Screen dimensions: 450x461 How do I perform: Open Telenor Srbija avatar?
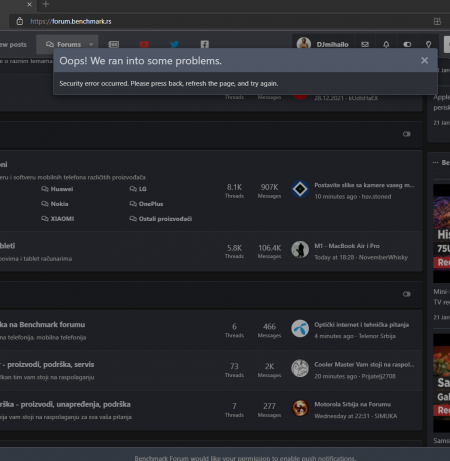point(300,329)
